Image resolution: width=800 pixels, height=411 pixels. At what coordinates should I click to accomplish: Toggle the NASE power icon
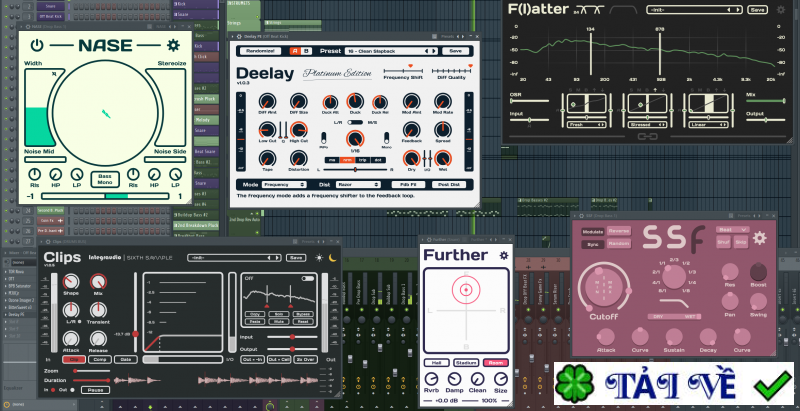pos(37,45)
